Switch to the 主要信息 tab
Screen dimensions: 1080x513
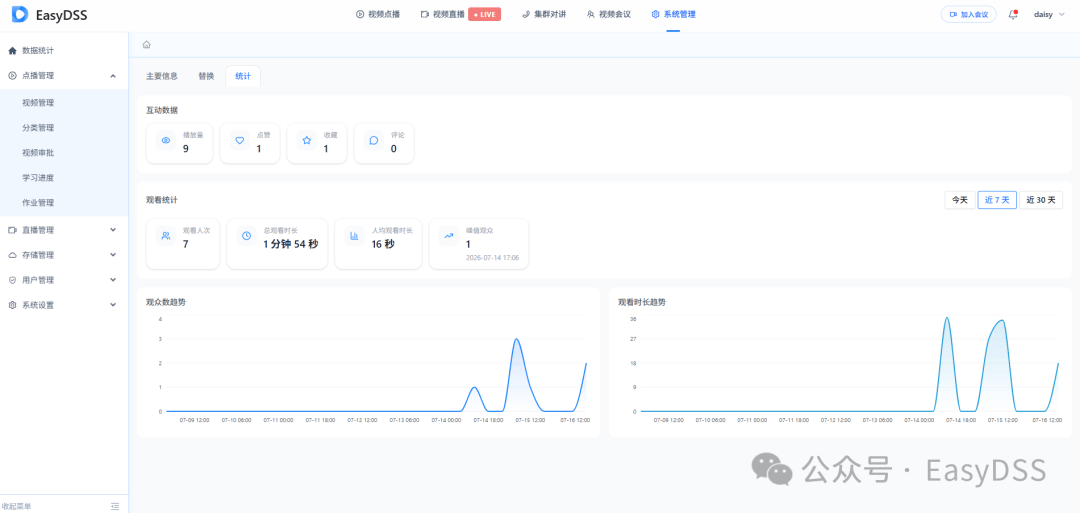click(x=162, y=76)
